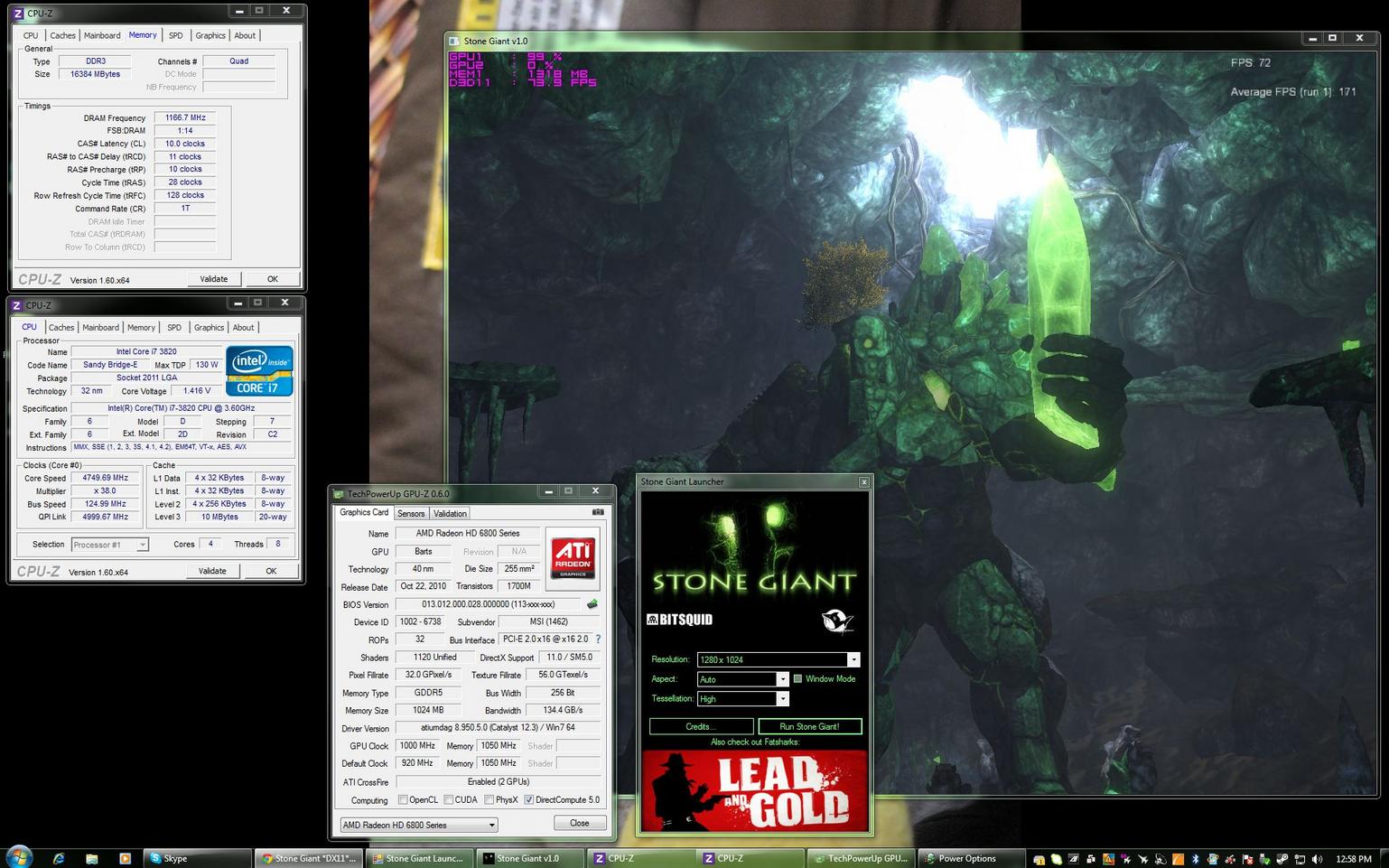Open Caches tab in Memory CPU-Z window

pyautogui.click(x=62, y=35)
